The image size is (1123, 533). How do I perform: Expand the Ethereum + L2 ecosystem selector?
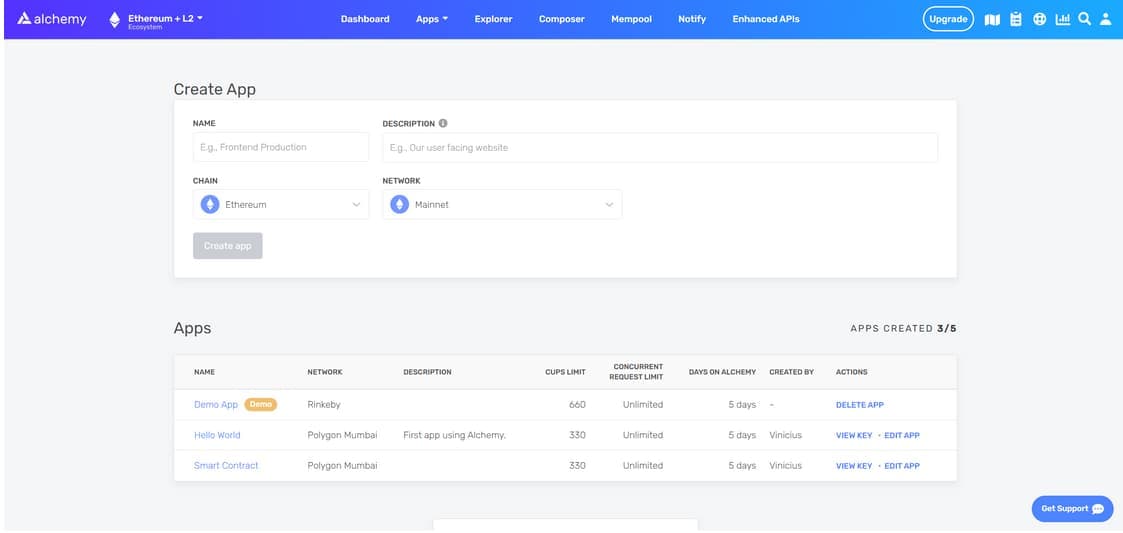156,20
